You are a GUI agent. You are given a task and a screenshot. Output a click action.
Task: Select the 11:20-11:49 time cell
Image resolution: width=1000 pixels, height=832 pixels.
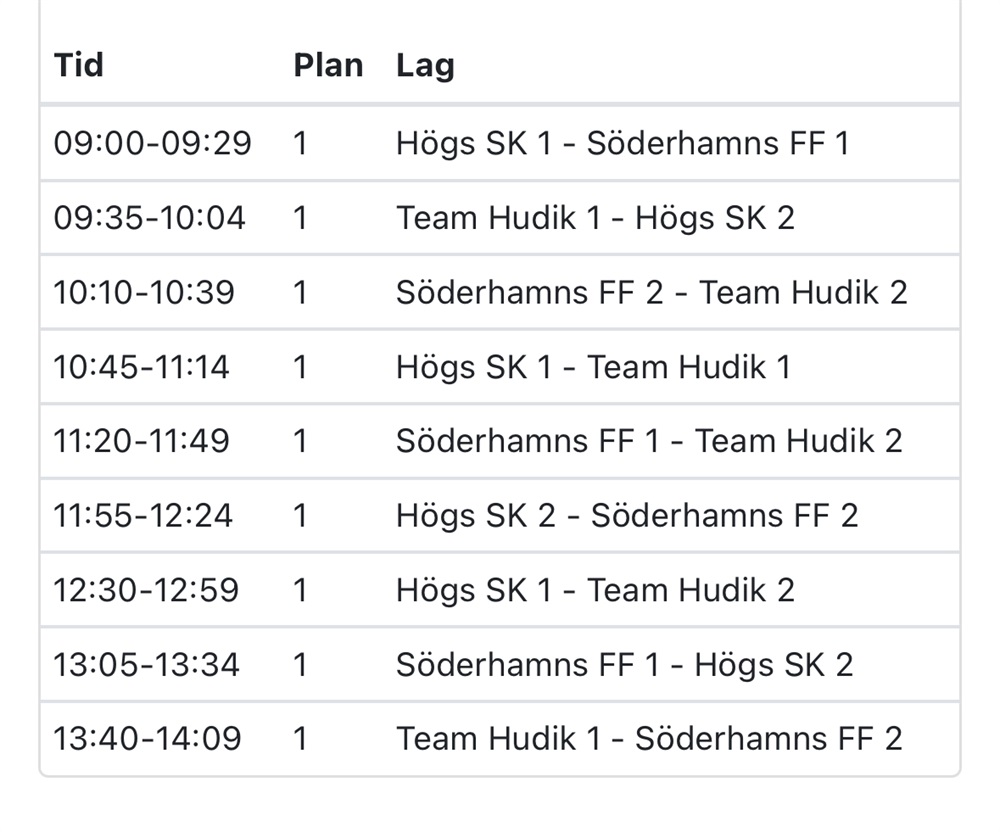point(142,441)
